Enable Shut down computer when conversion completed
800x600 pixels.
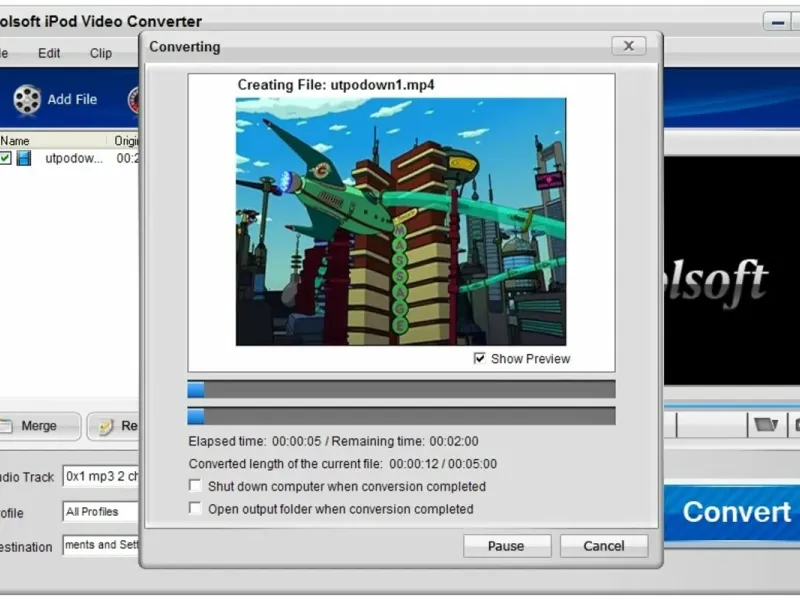click(x=195, y=485)
